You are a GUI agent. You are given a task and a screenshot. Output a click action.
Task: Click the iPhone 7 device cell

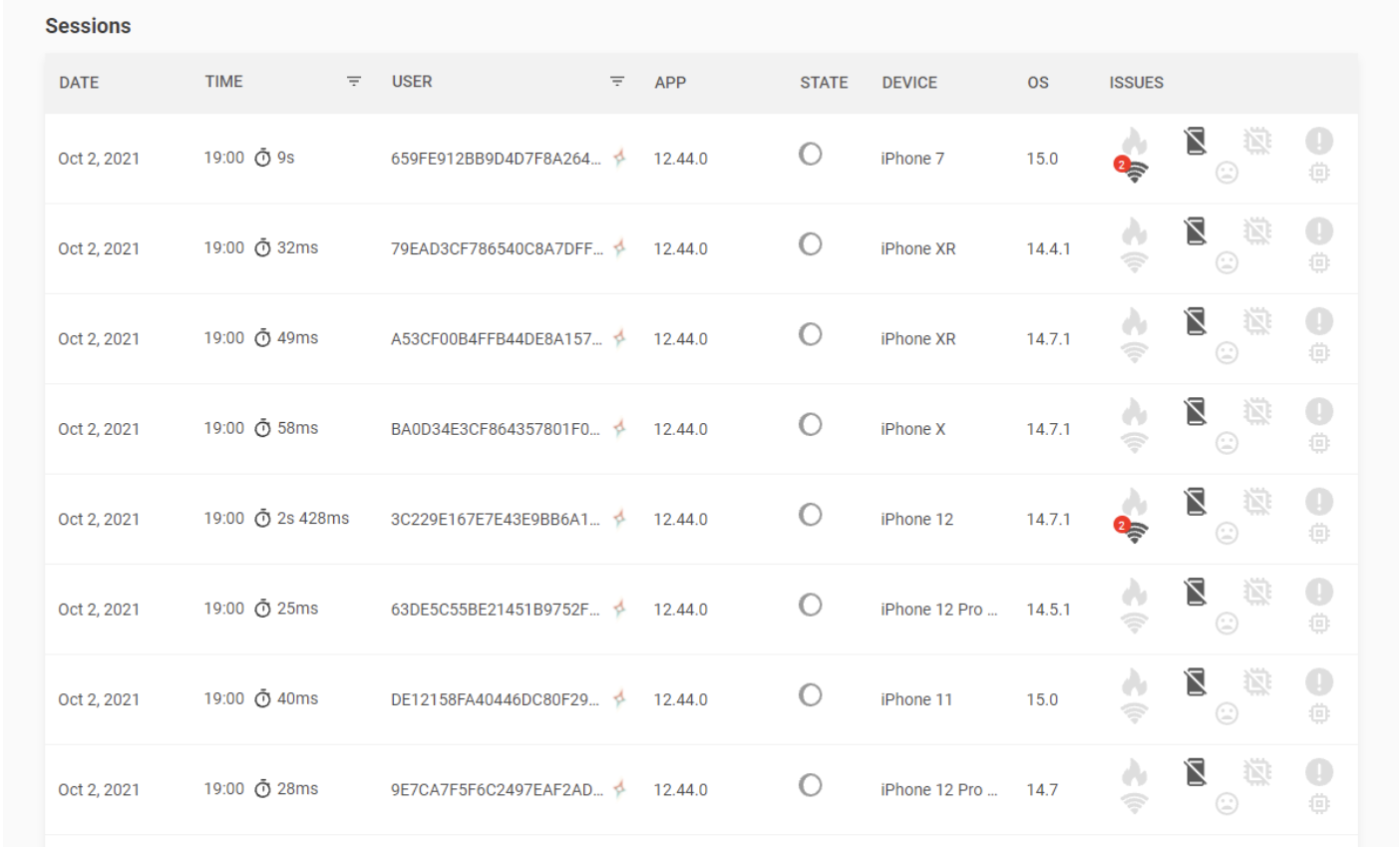(912, 159)
